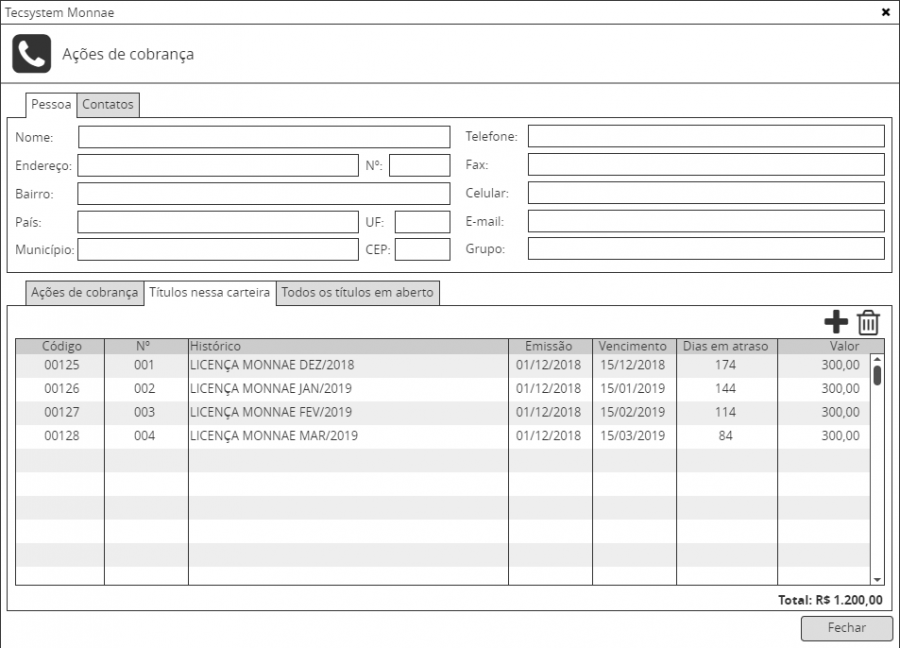Click into the E-mail field

pos(706,221)
